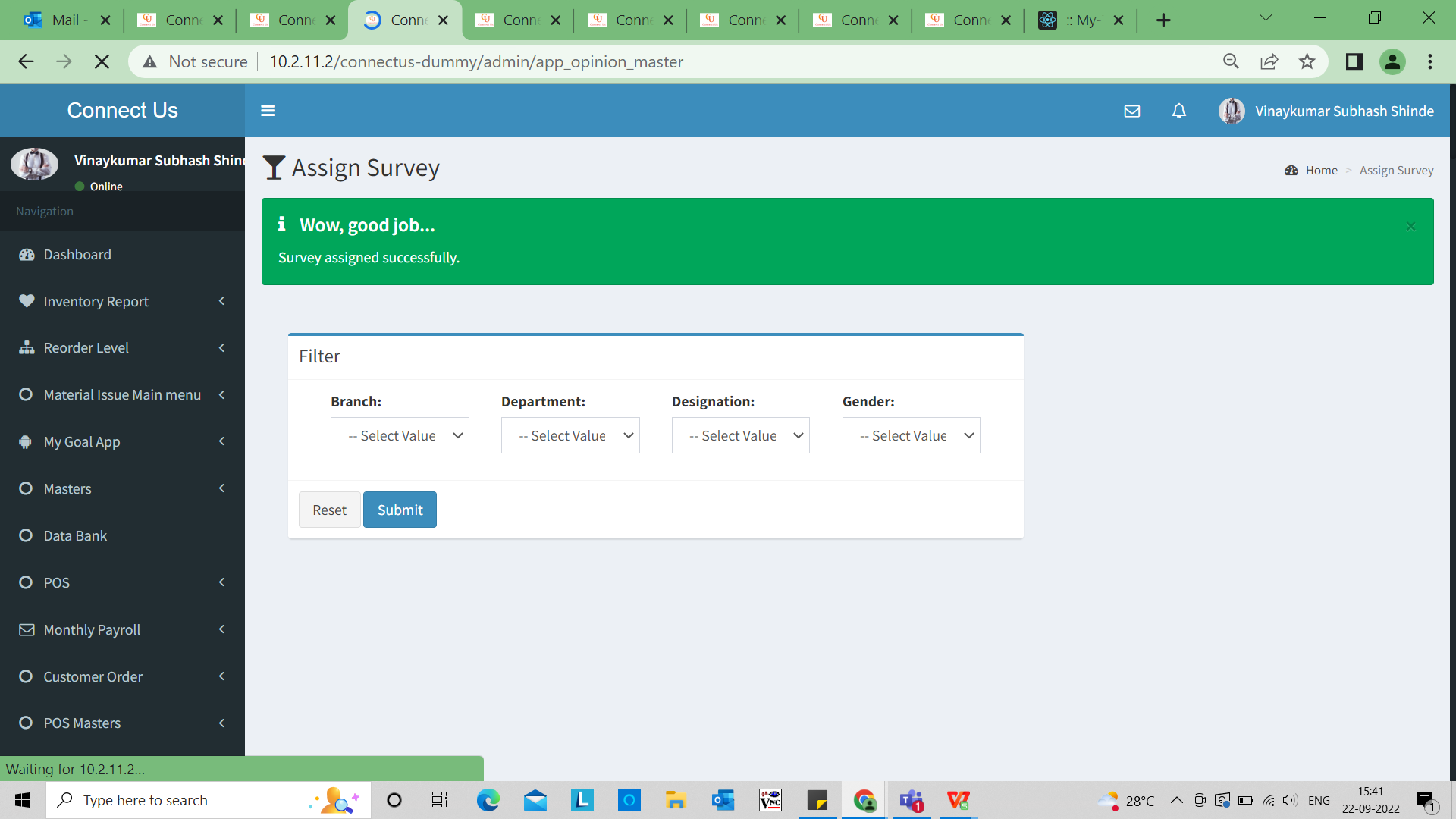Open Vinaykumar Subhash Shinde user menu
Viewport: 1456px width, 819px height.
tap(1326, 111)
